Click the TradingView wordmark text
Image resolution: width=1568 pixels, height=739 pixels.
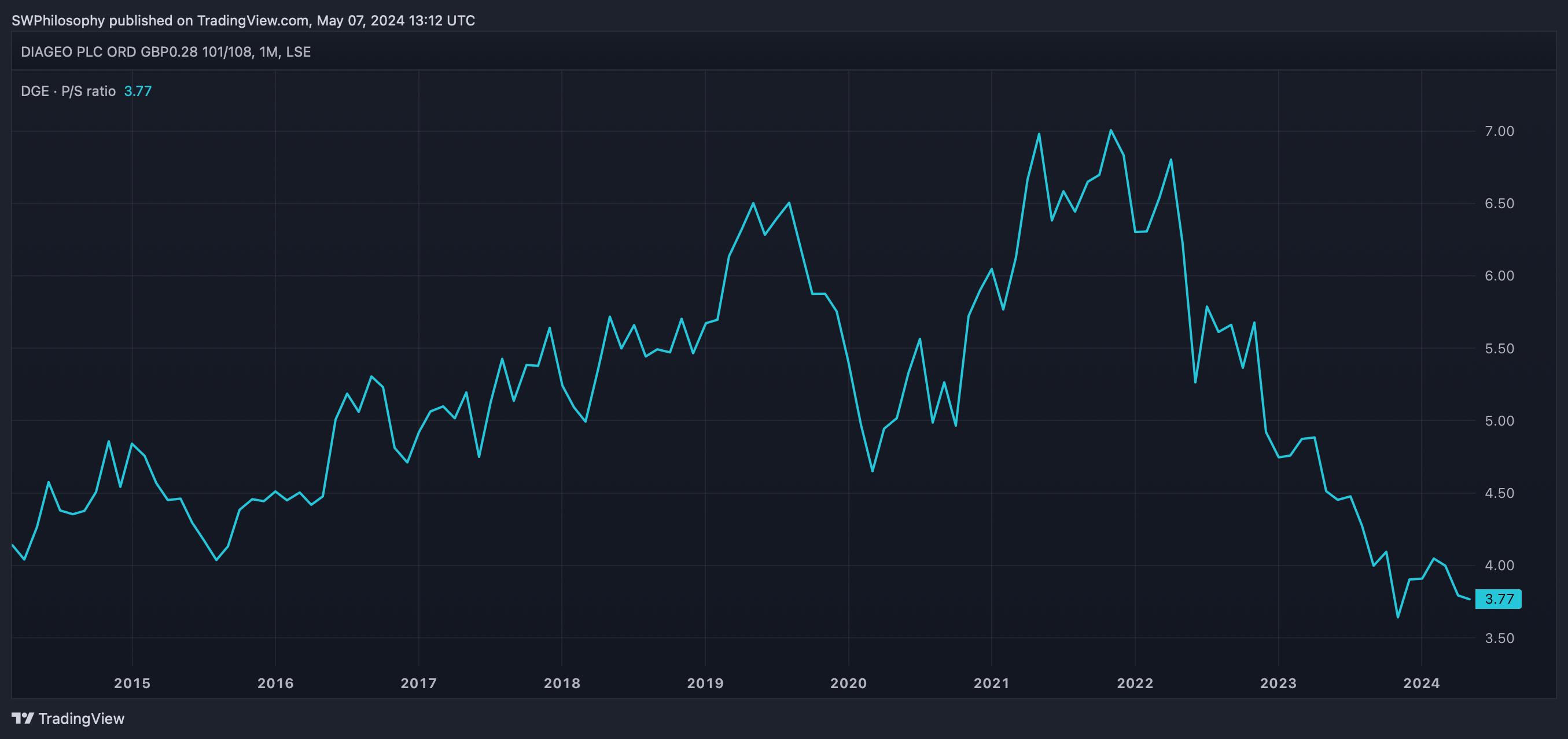(x=81, y=718)
